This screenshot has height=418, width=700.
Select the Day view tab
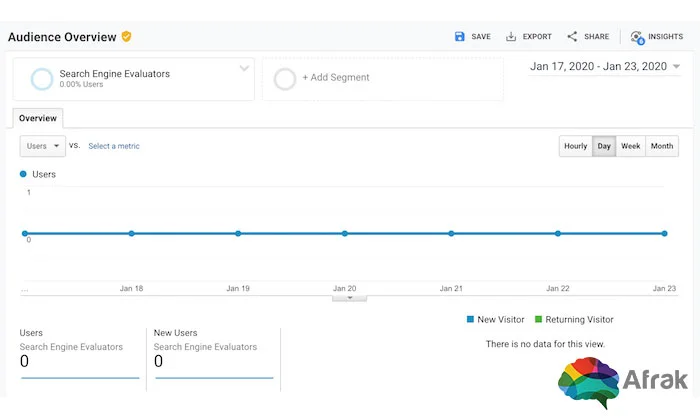click(x=604, y=146)
